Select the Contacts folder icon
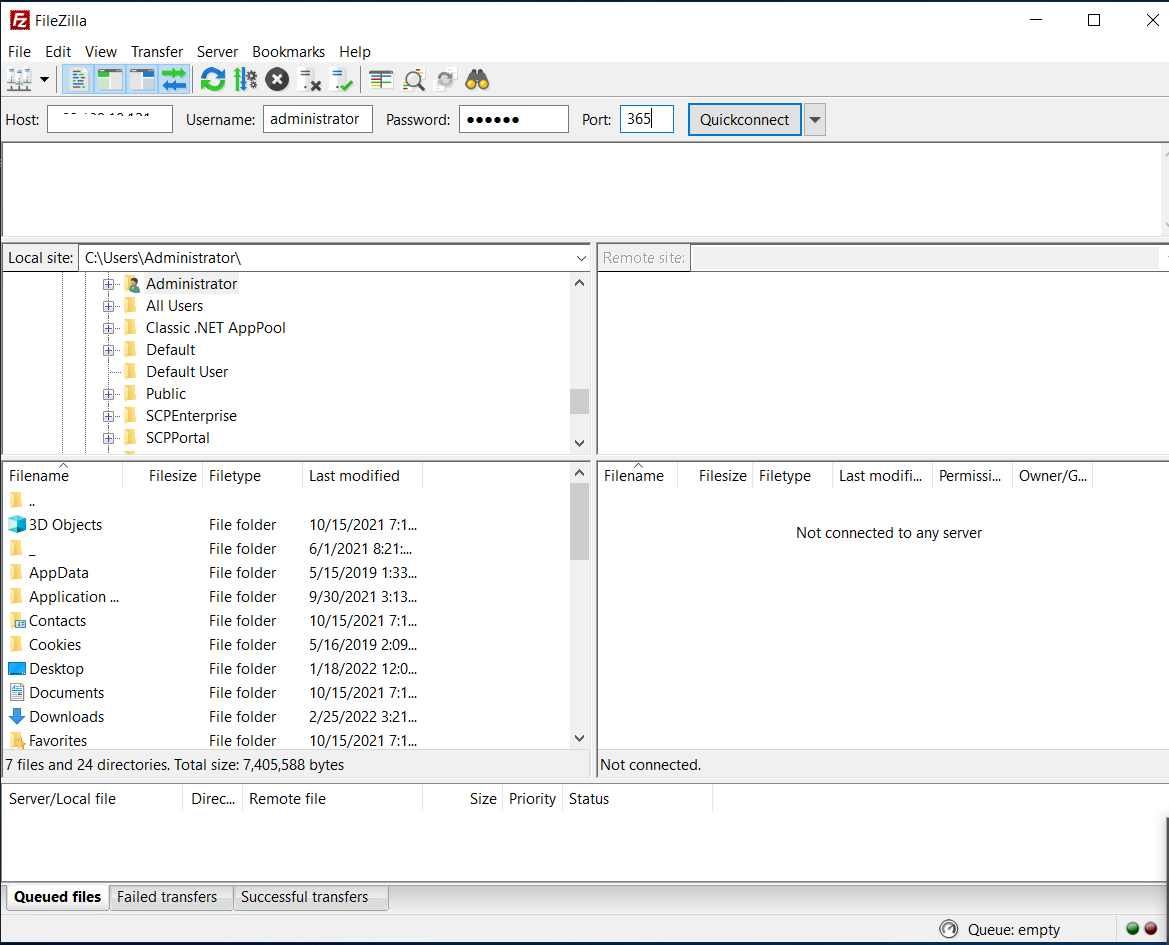Screen dimensions: 1169x945 tap(16, 621)
